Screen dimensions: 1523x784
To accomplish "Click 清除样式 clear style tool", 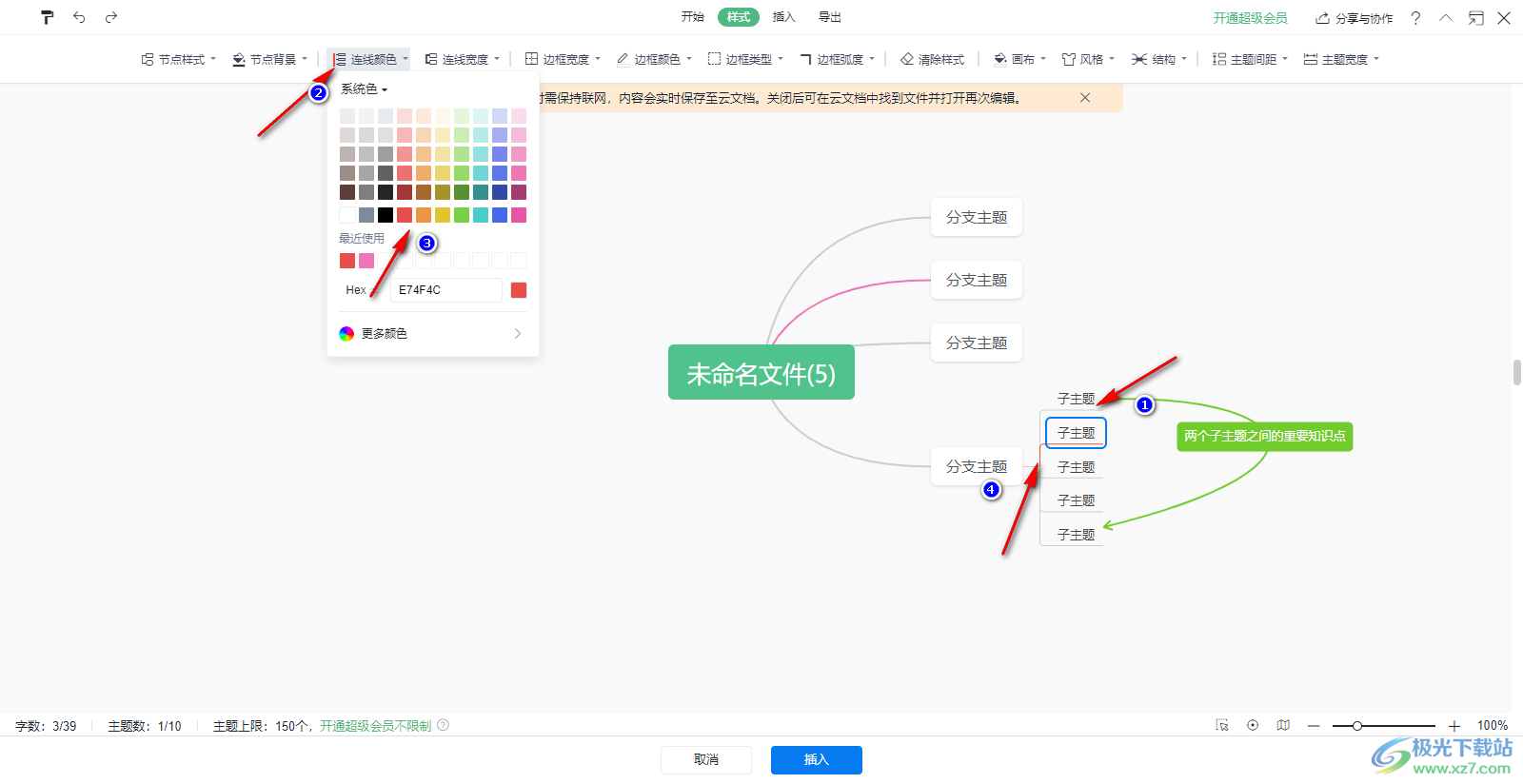I will (932, 59).
